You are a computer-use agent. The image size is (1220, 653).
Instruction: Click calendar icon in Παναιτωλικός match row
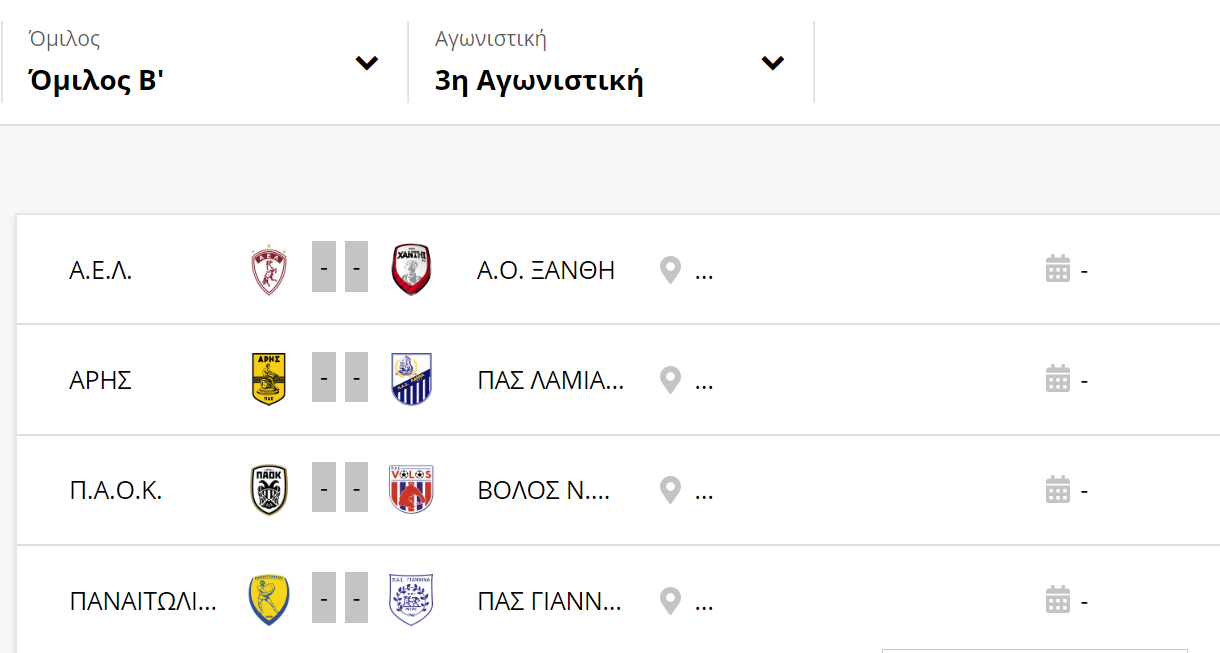(1058, 600)
